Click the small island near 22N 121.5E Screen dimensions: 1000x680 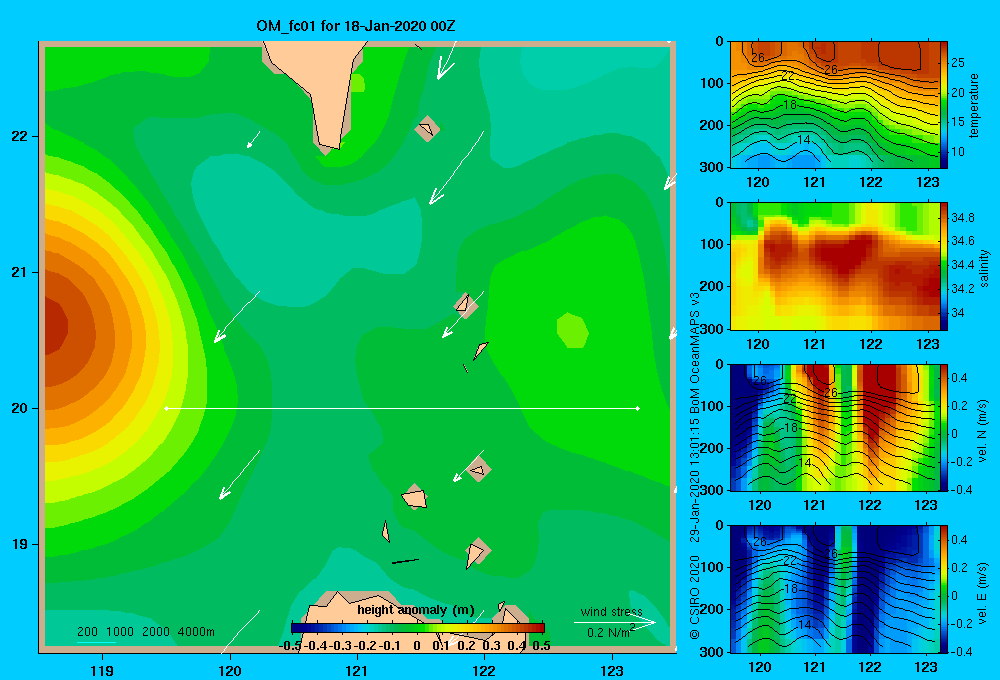click(427, 129)
